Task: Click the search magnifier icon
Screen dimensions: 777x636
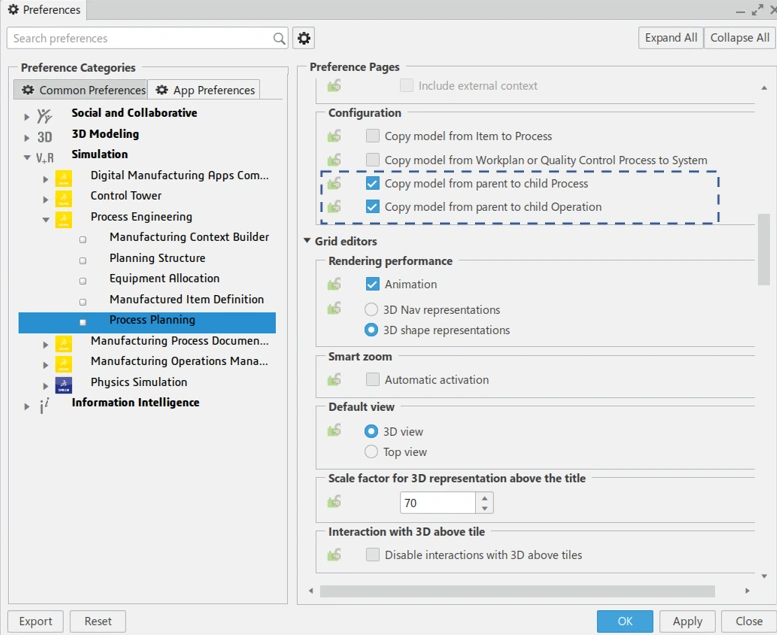Action: (280, 39)
